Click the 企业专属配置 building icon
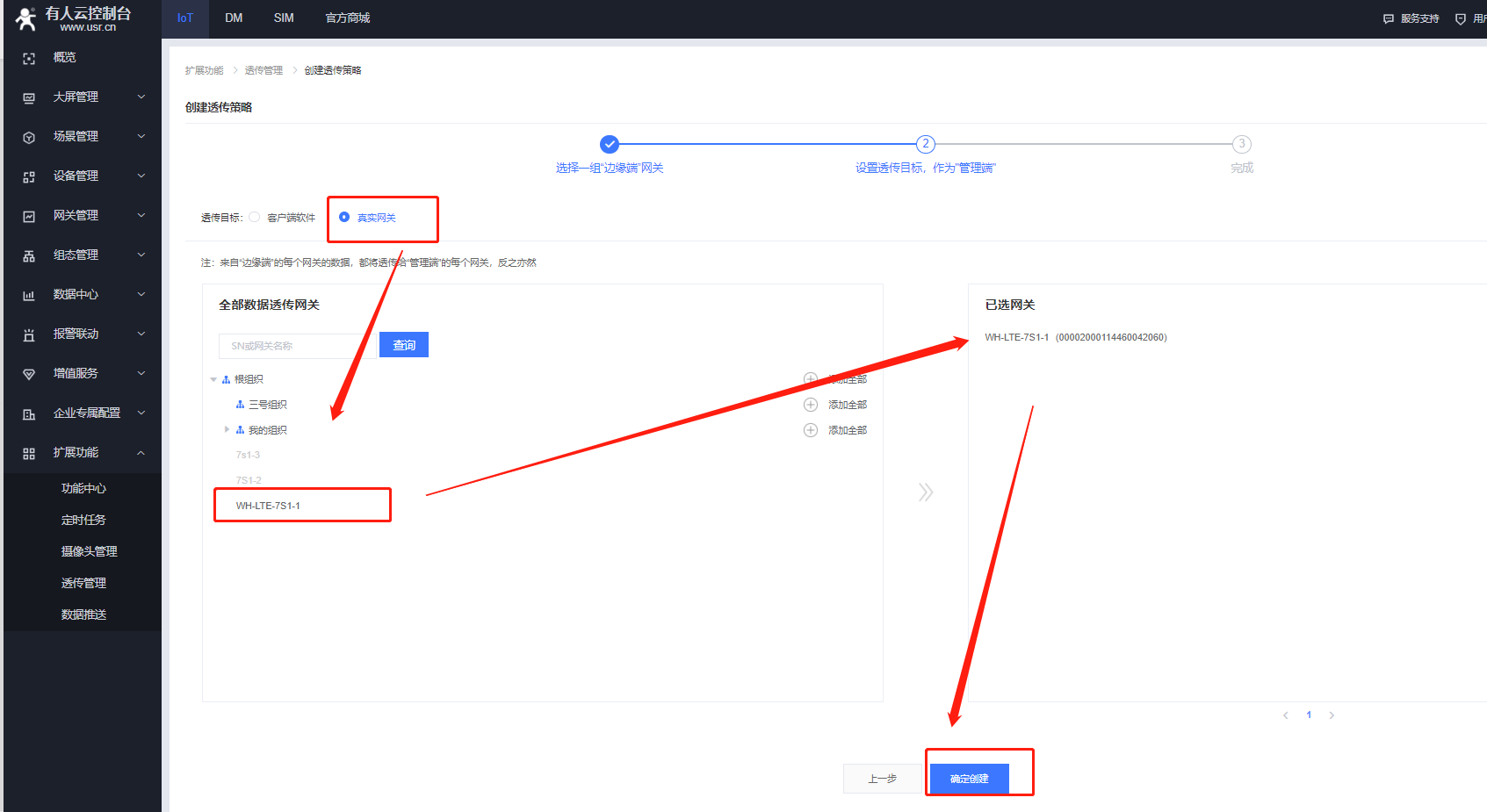 (29, 413)
